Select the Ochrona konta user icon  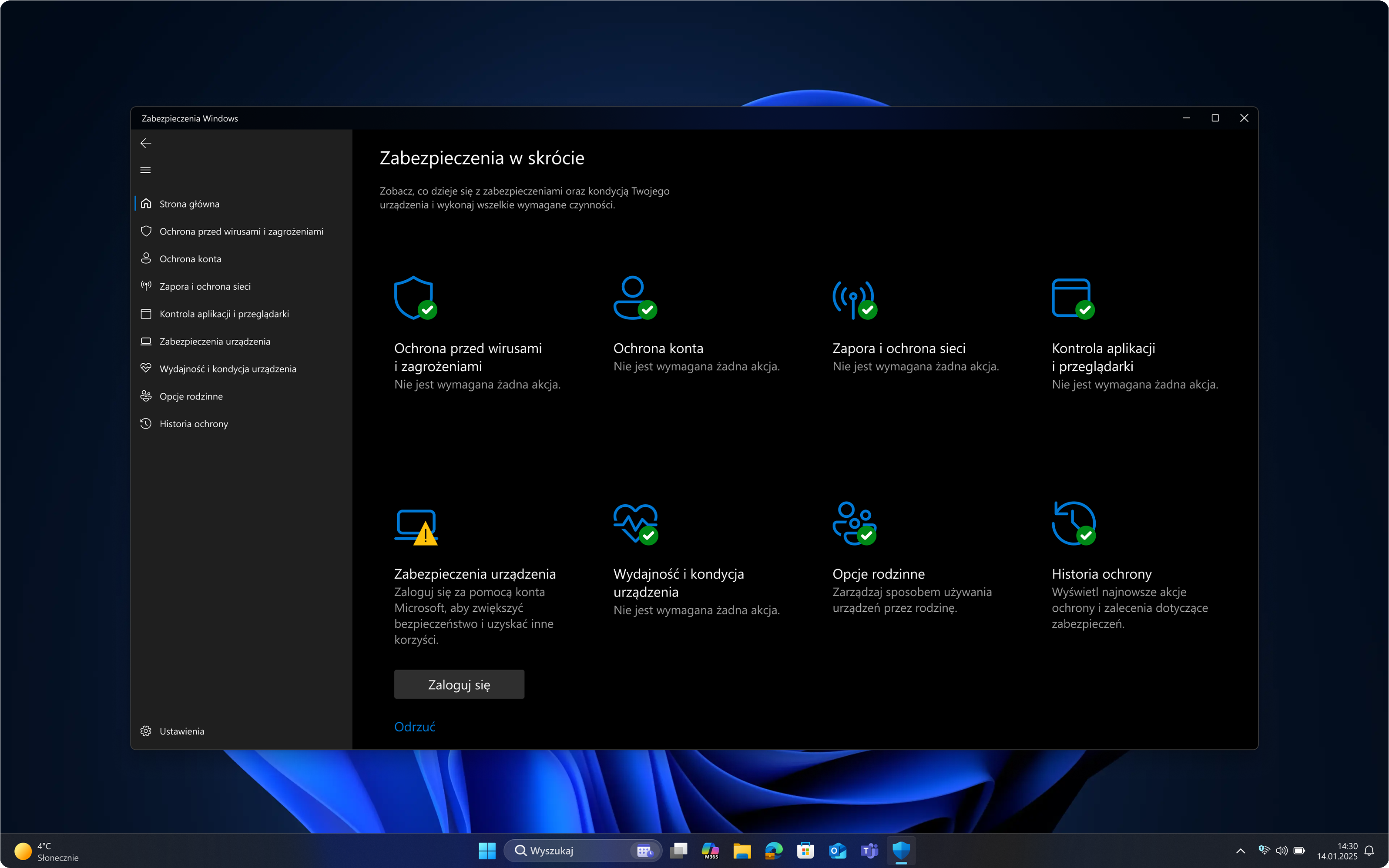tap(634, 297)
